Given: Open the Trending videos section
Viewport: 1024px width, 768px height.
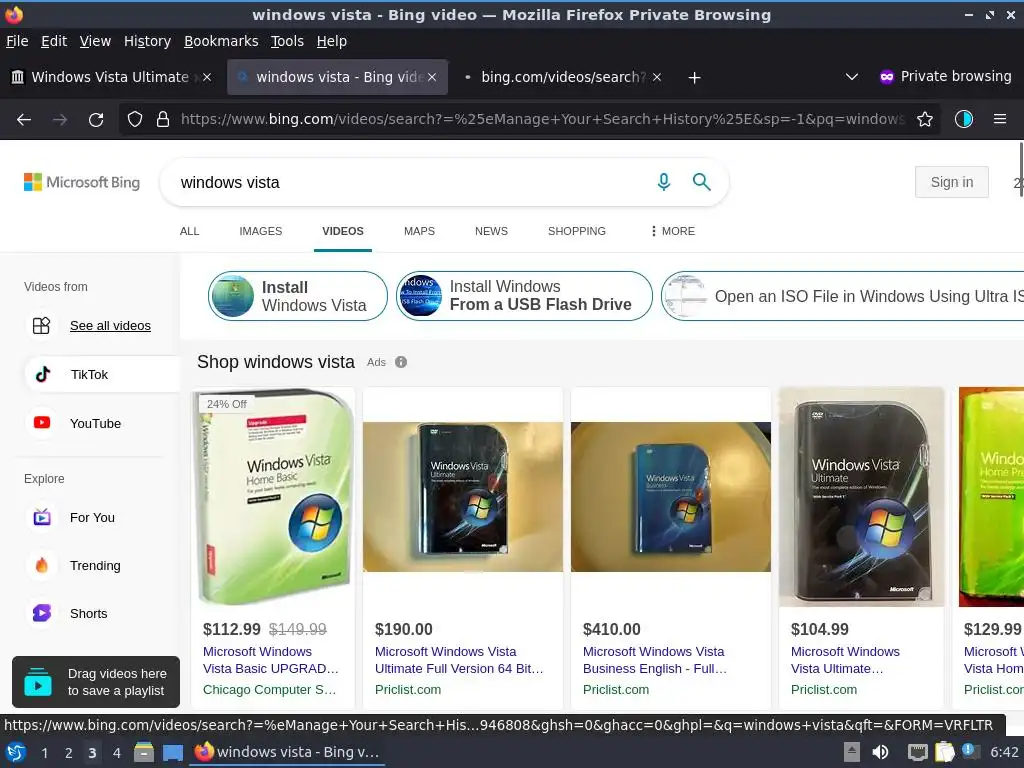Looking at the screenshot, I should [x=95, y=566].
